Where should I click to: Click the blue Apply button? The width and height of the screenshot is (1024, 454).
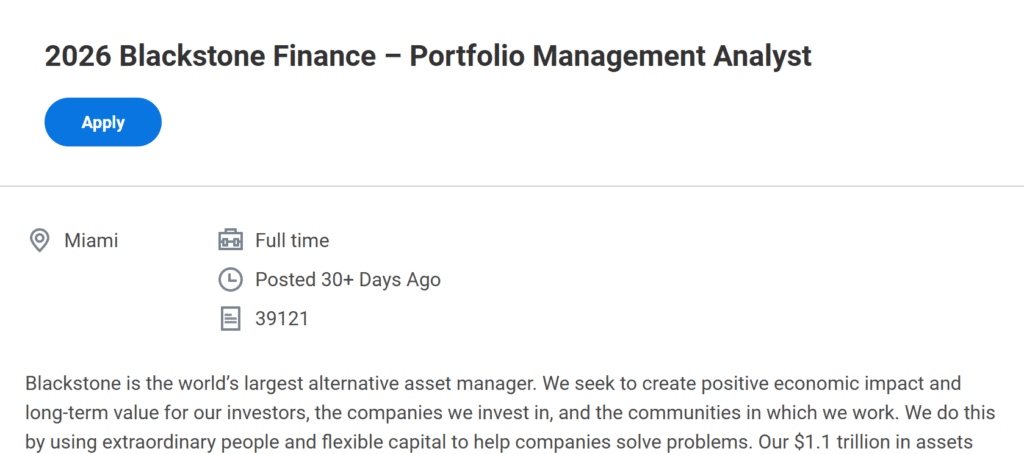click(103, 122)
